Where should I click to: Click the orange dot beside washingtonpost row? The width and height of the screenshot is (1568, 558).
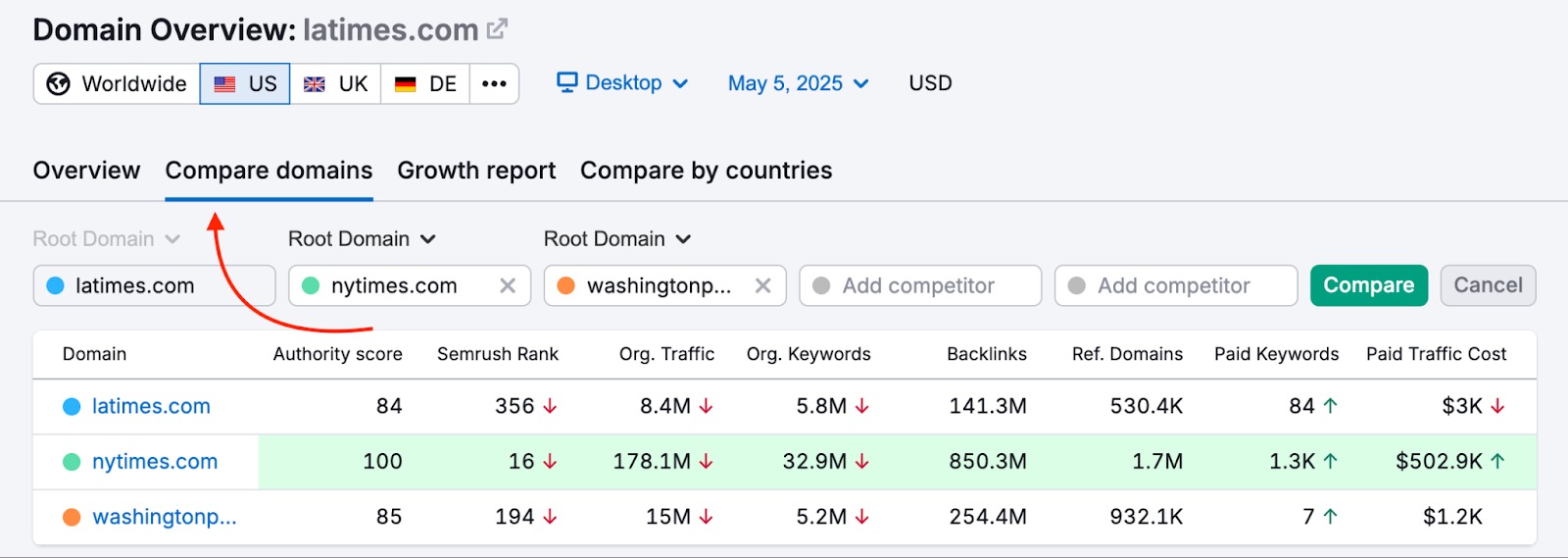[x=72, y=517]
